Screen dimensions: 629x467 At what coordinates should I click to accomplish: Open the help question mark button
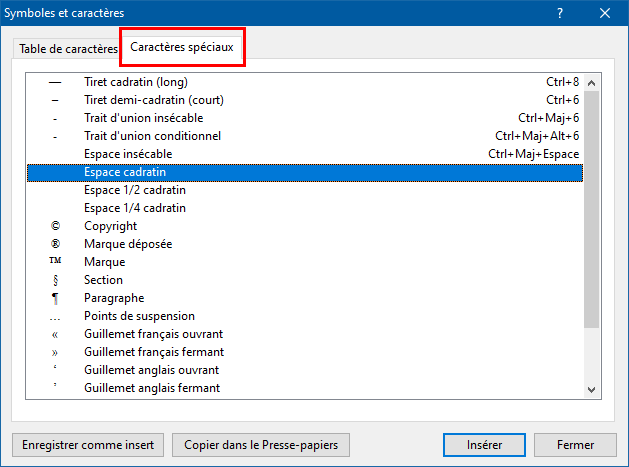(x=559, y=13)
